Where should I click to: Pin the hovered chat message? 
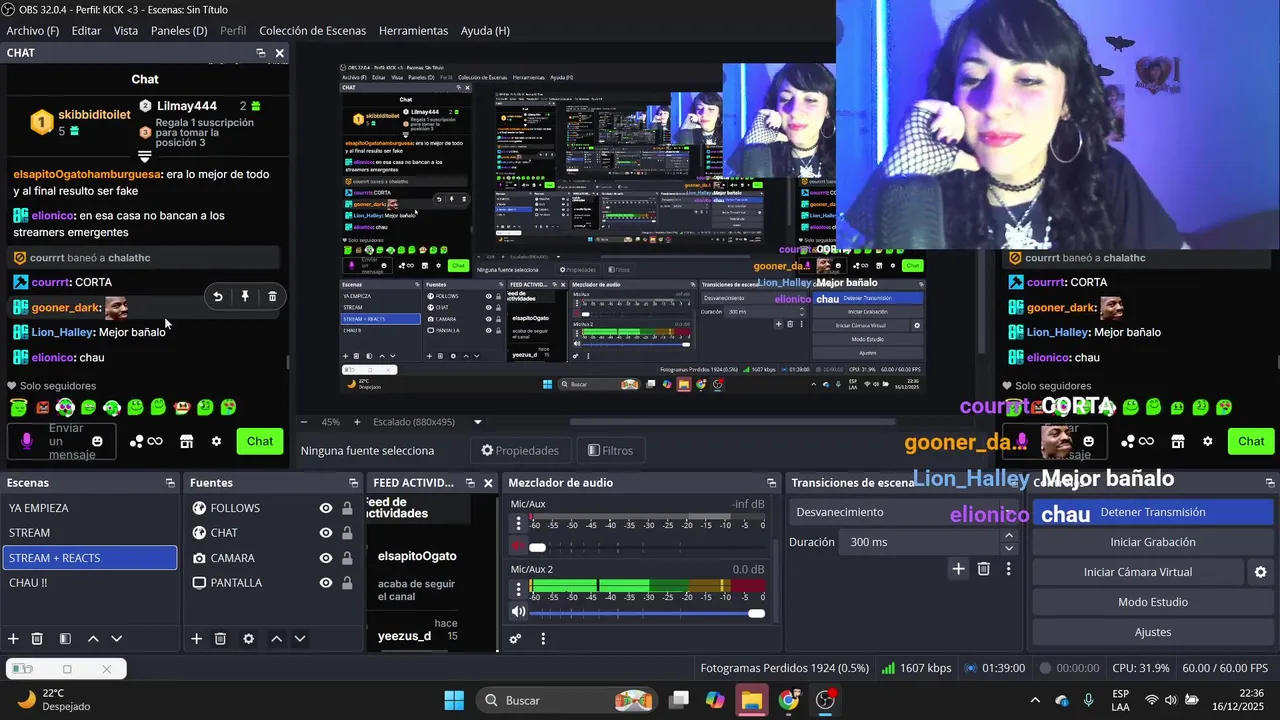(244, 296)
